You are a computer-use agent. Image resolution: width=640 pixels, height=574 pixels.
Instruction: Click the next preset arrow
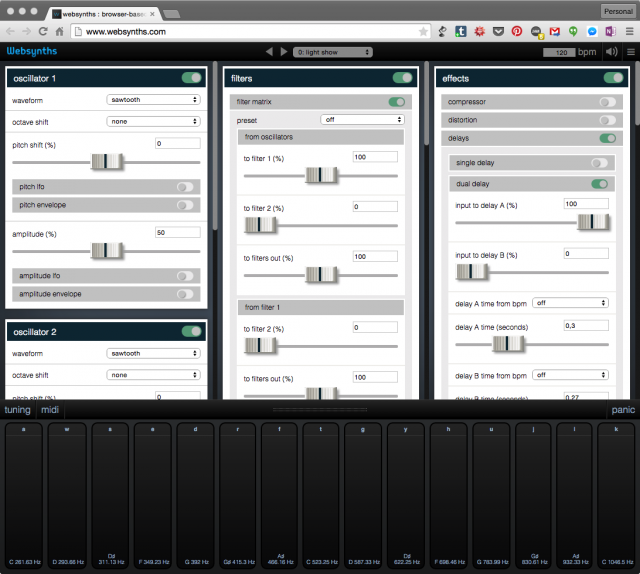pos(283,51)
